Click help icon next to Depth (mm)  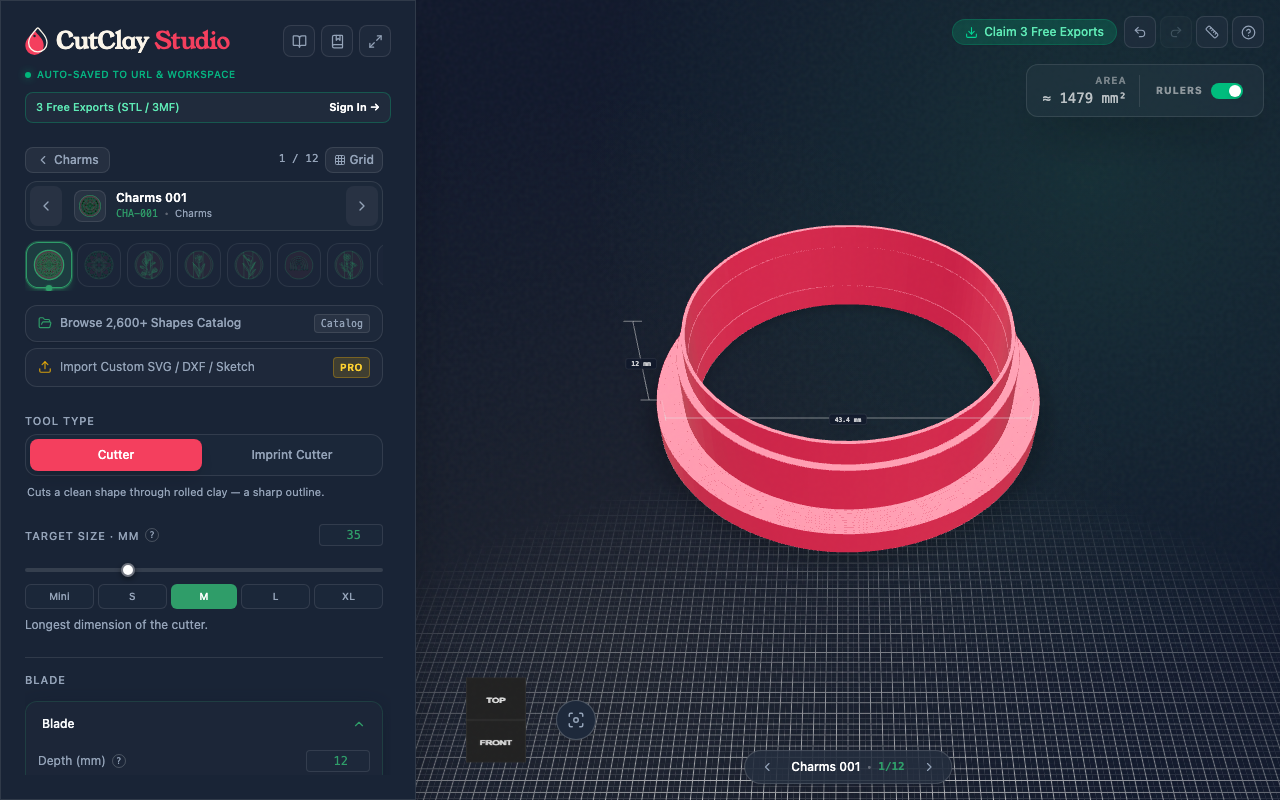coord(119,761)
